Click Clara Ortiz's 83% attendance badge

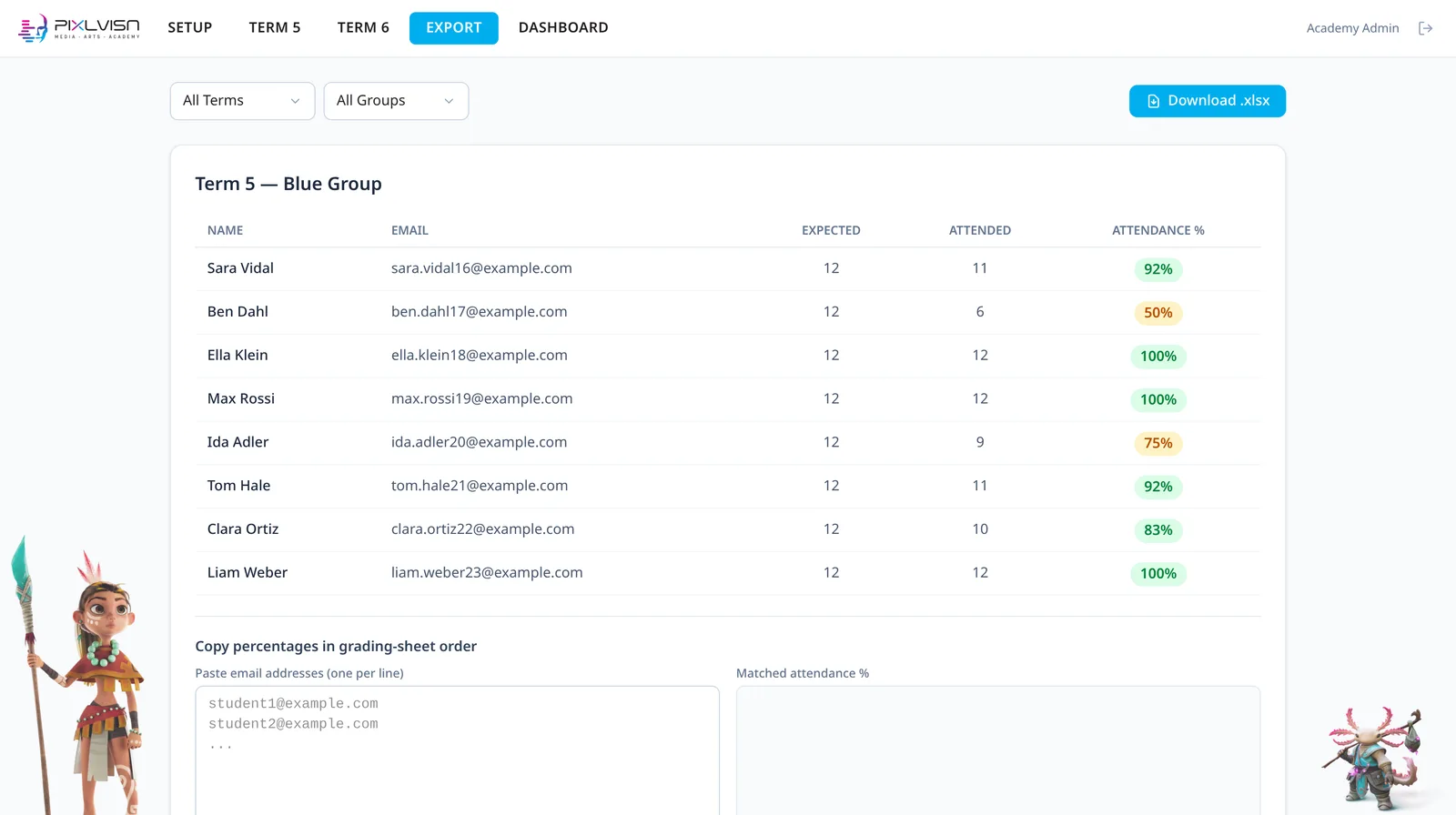1158,530
